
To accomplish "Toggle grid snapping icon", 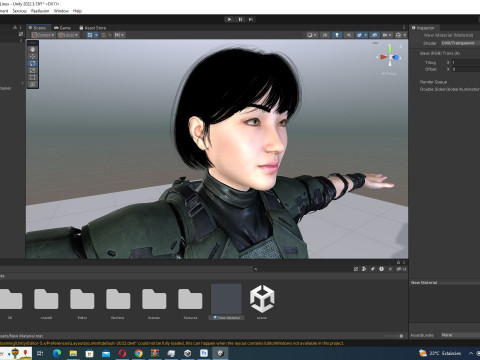I will coord(104,35).
